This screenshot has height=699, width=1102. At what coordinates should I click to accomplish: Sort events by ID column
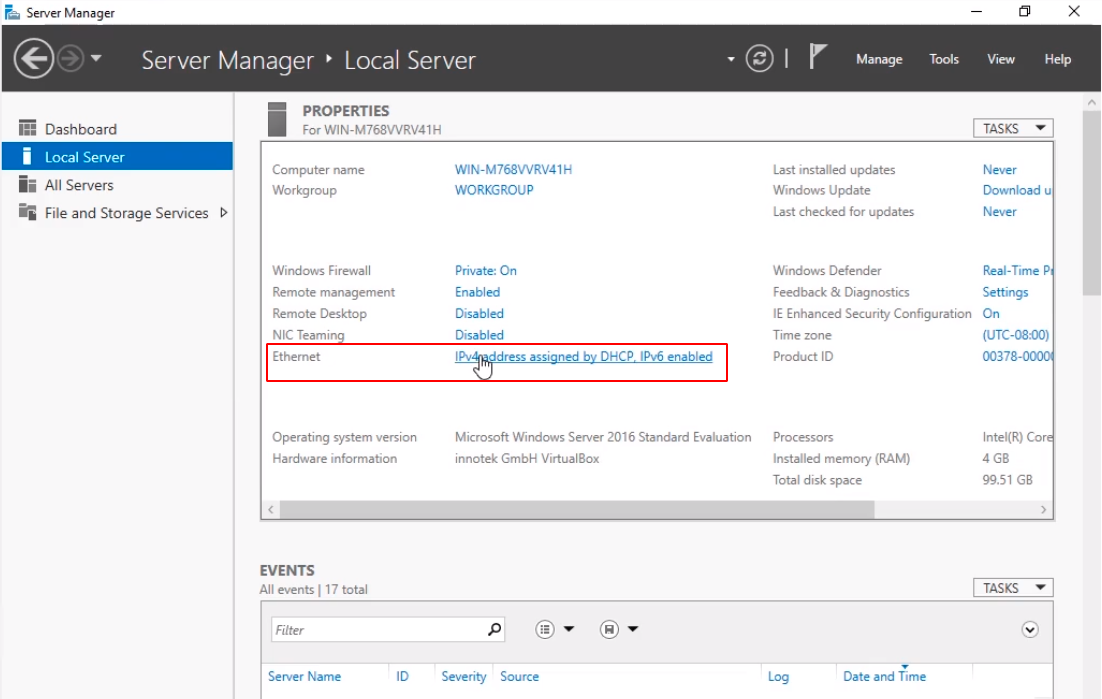point(402,676)
